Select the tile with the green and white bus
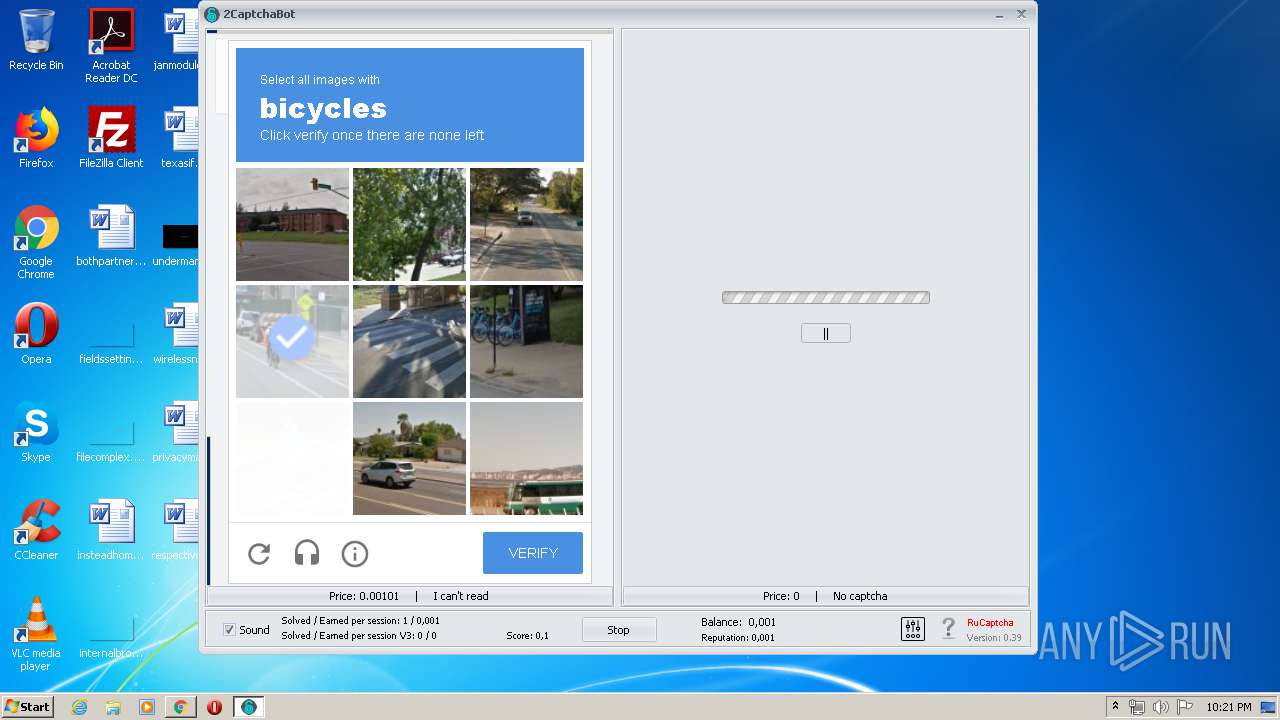1280x720 pixels. [x=526, y=458]
